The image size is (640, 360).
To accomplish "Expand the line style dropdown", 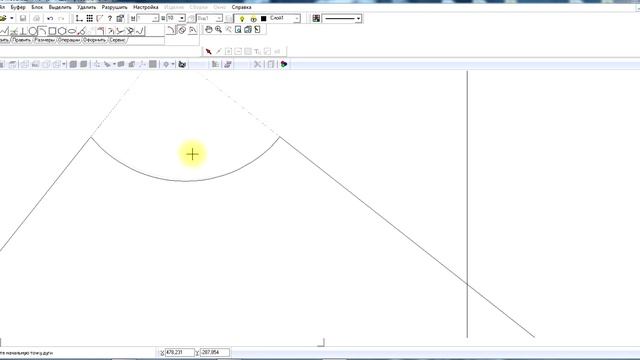I will click(x=358, y=18).
